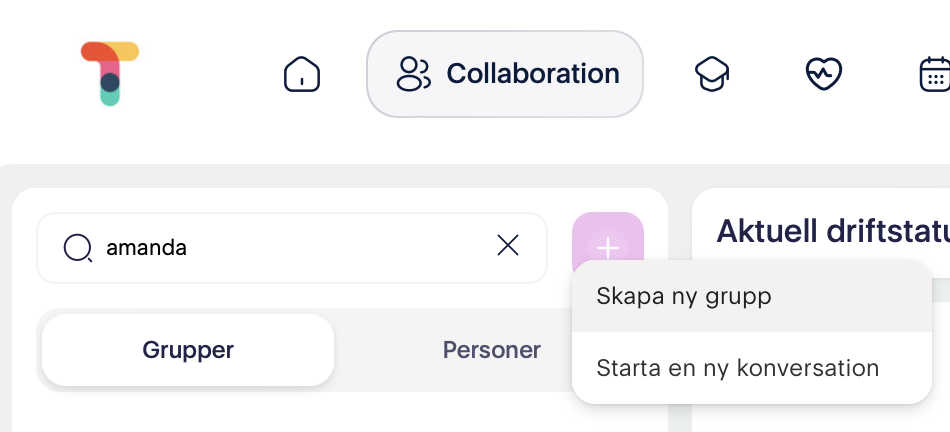Open the graduation cap learning section
950x432 pixels.
coord(712,74)
